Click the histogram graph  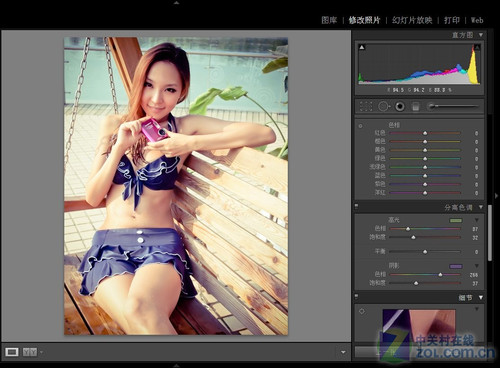click(x=419, y=63)
